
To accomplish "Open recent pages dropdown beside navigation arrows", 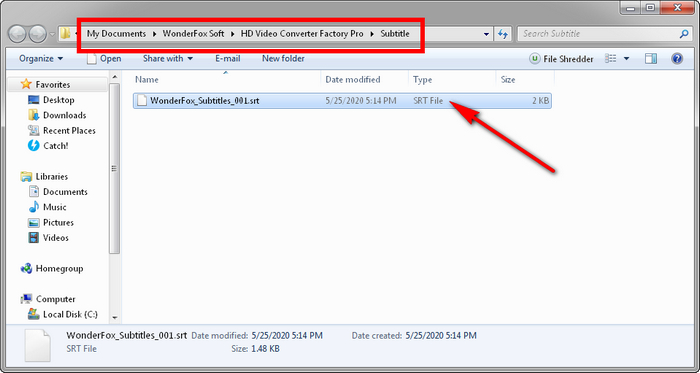I will pos(52,34).
